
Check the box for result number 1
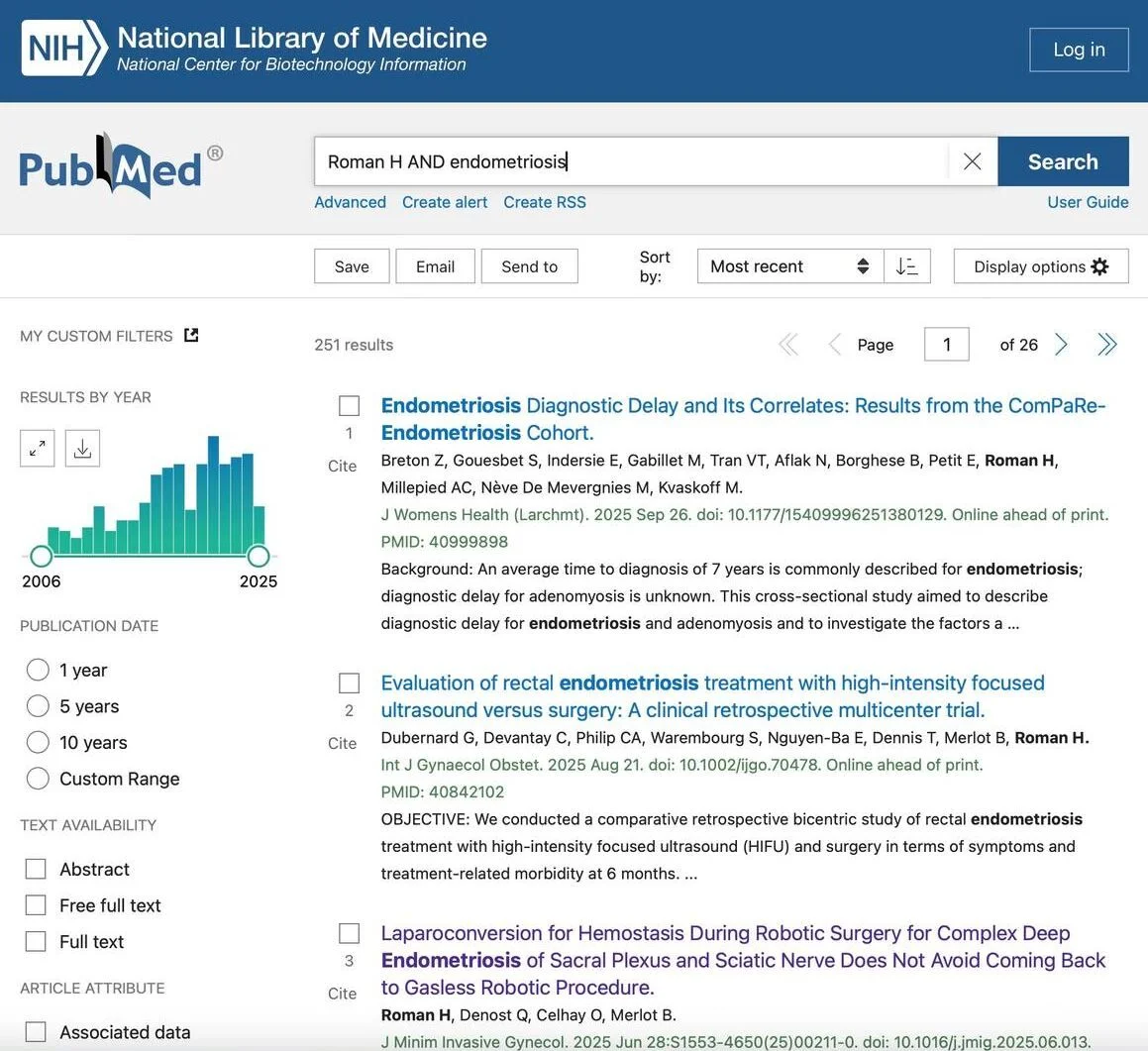349,406
